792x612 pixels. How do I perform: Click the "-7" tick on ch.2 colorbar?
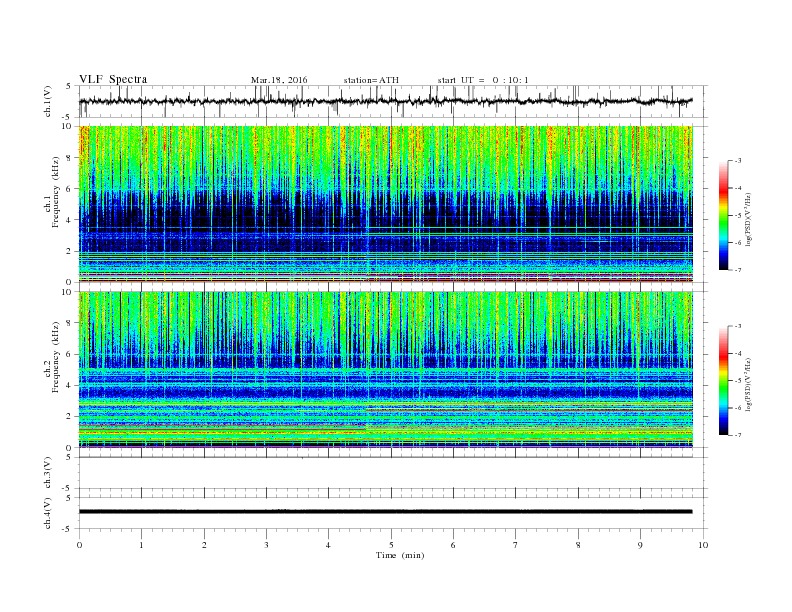coord(737,435)
